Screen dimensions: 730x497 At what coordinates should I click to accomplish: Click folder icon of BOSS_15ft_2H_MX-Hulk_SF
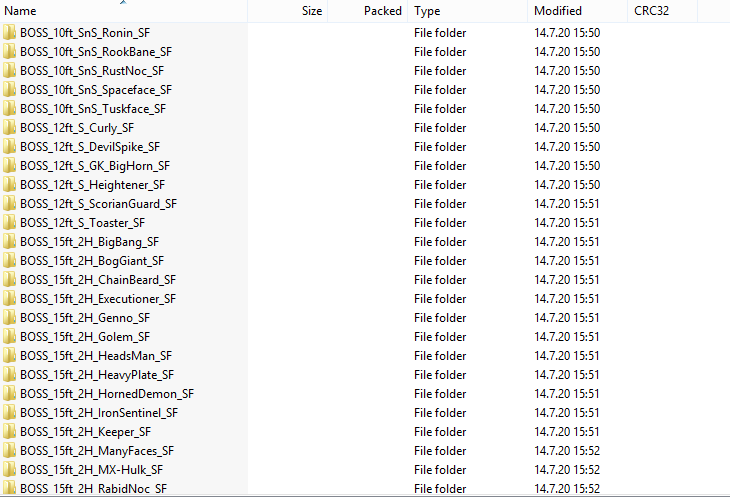[9, 470]
